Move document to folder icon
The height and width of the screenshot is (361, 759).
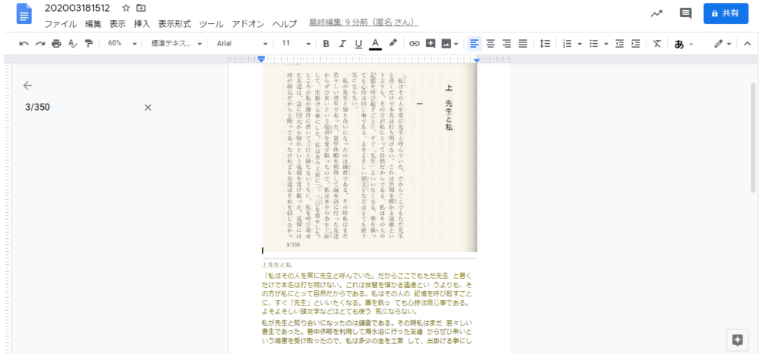click(x=141, y=8)
